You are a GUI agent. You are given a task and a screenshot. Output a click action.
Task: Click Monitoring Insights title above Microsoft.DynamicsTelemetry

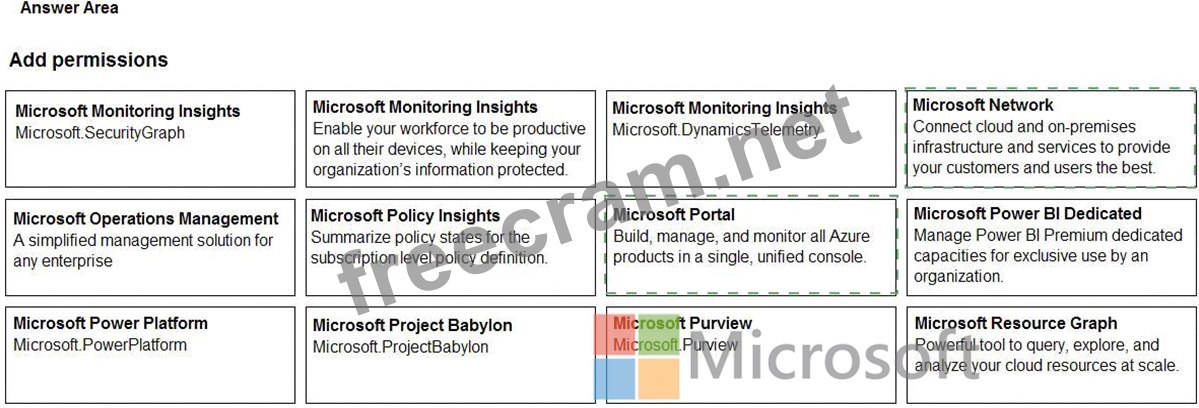click(x=724, y=108)
